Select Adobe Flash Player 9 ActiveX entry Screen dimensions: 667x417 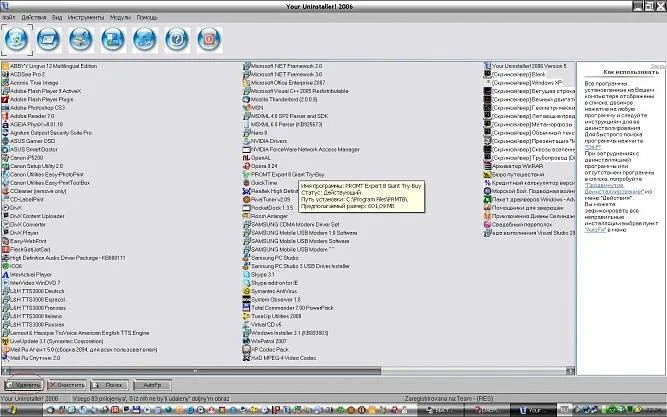coord(41,91)
